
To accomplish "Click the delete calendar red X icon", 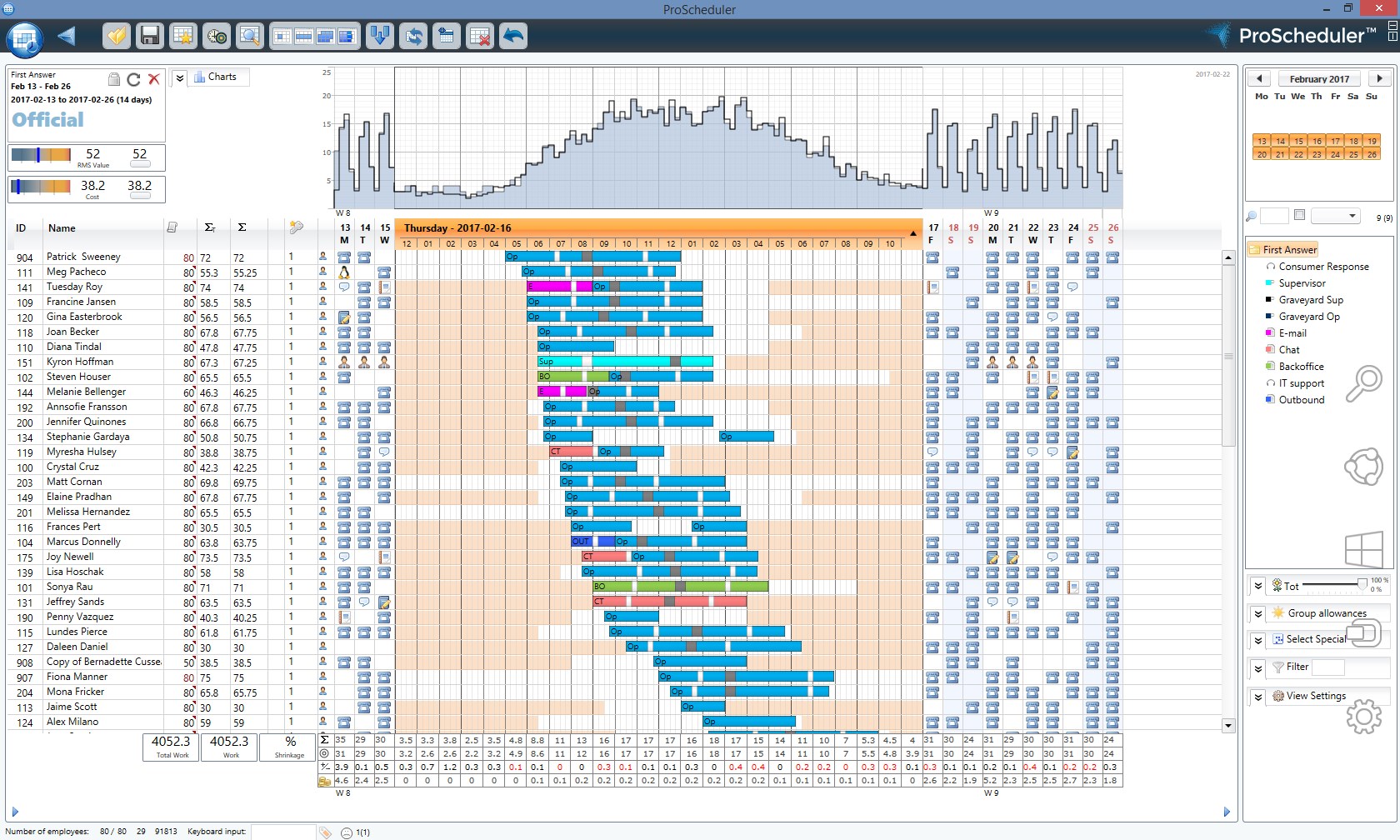I will [x=479, y=36].
